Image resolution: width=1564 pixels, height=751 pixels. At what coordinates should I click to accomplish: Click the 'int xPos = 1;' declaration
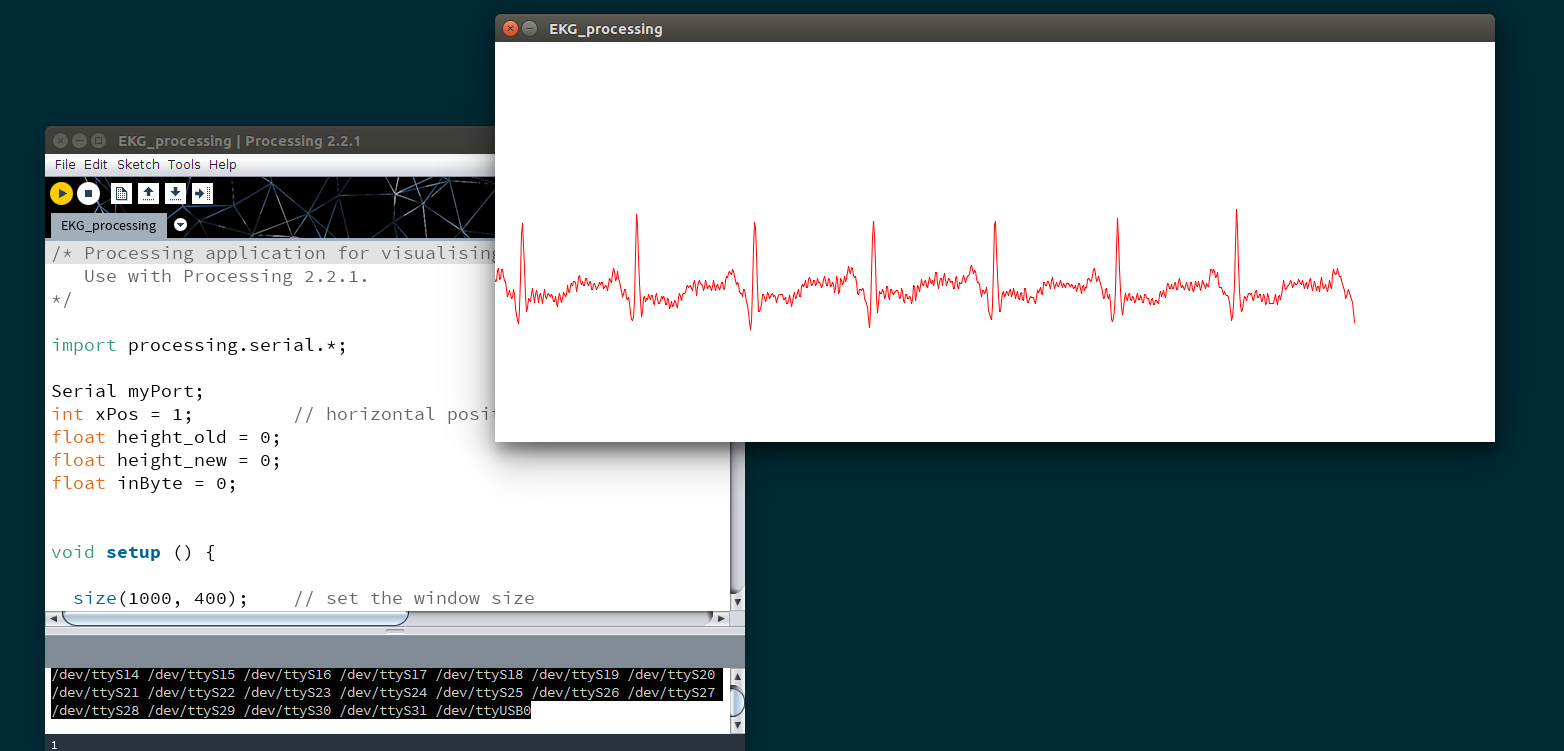pos(122,414)
